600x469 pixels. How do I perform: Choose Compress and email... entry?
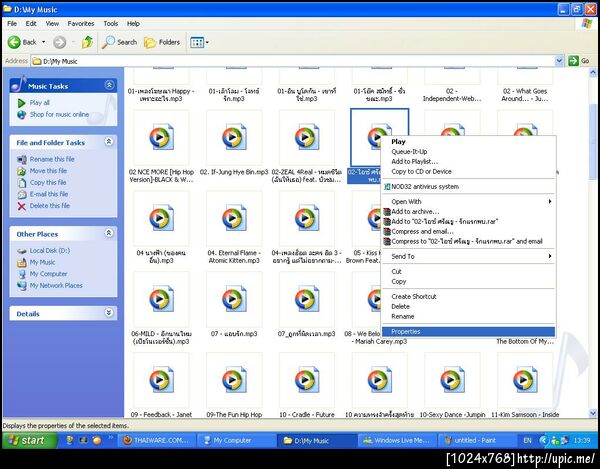468,231
